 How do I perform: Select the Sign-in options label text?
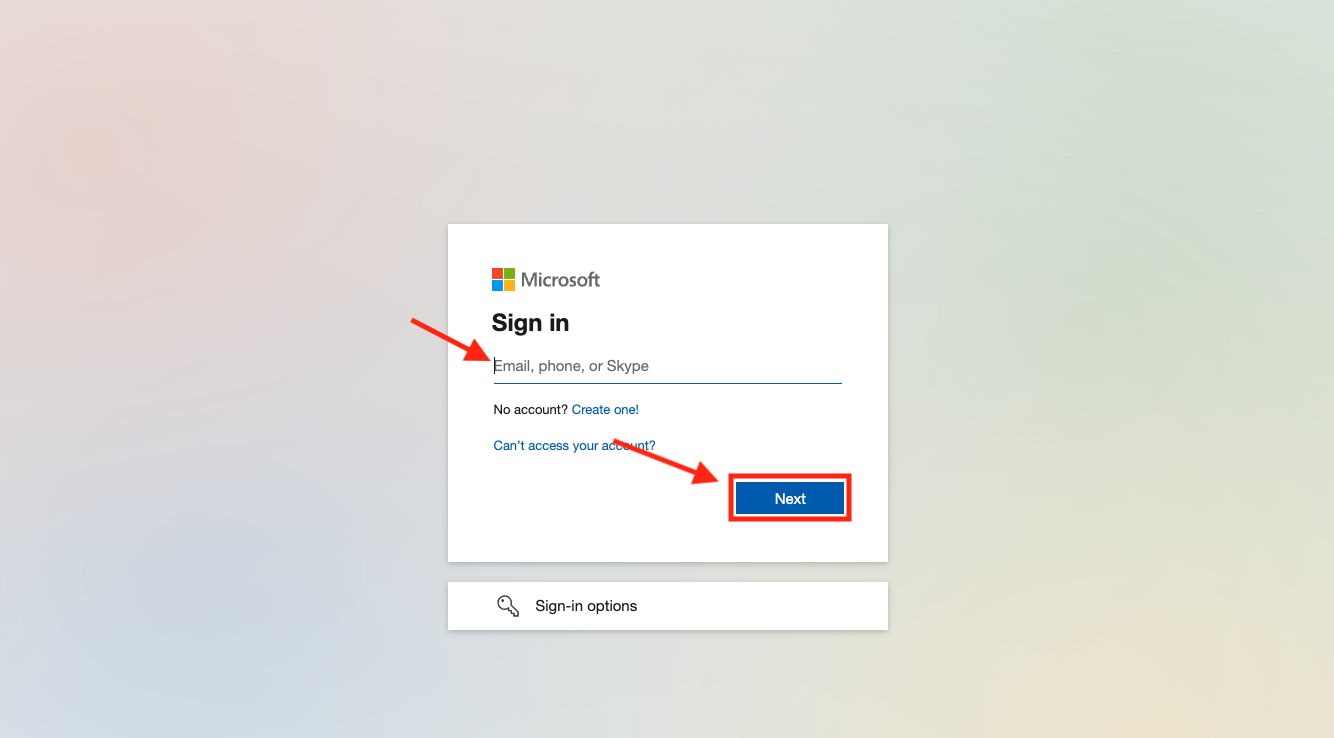[586, 606]
